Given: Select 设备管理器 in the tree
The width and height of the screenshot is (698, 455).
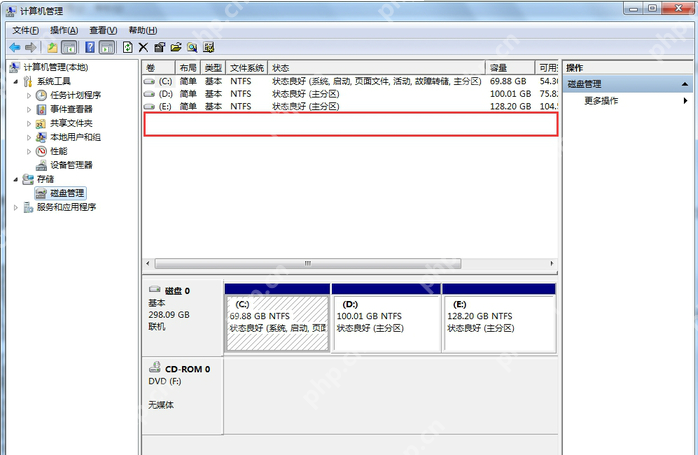Looking at the screenshot, I should tap(71, 165).
